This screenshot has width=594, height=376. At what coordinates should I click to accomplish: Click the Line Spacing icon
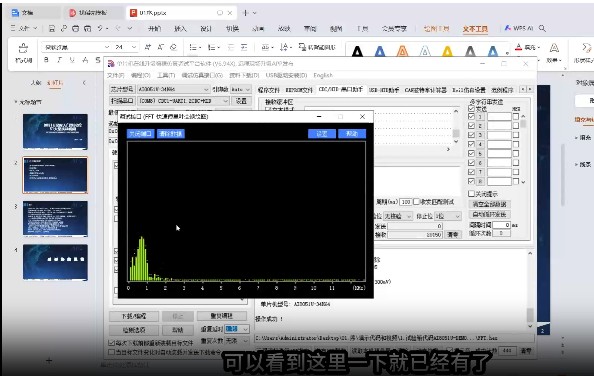tap(284, 47)
